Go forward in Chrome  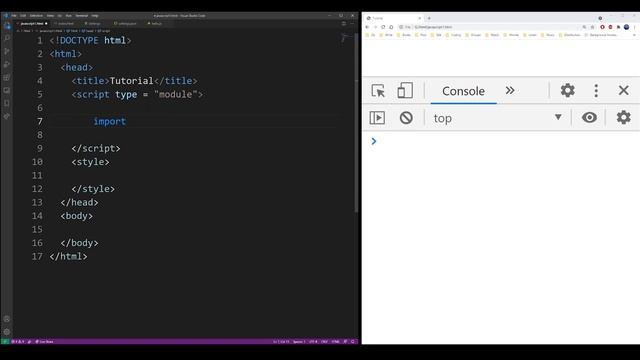click(375, 27)
